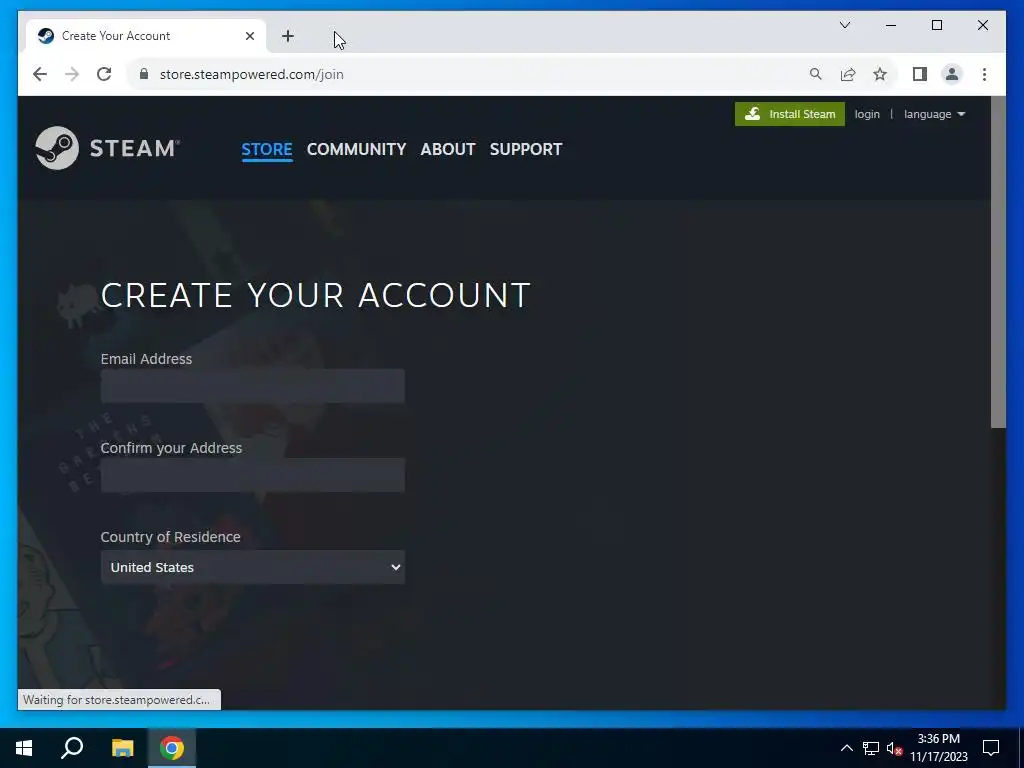The width and height of the screenshot is (1024, 768).
Task: Bookmark this tab with the star icon
Action: tap(880, 74)
